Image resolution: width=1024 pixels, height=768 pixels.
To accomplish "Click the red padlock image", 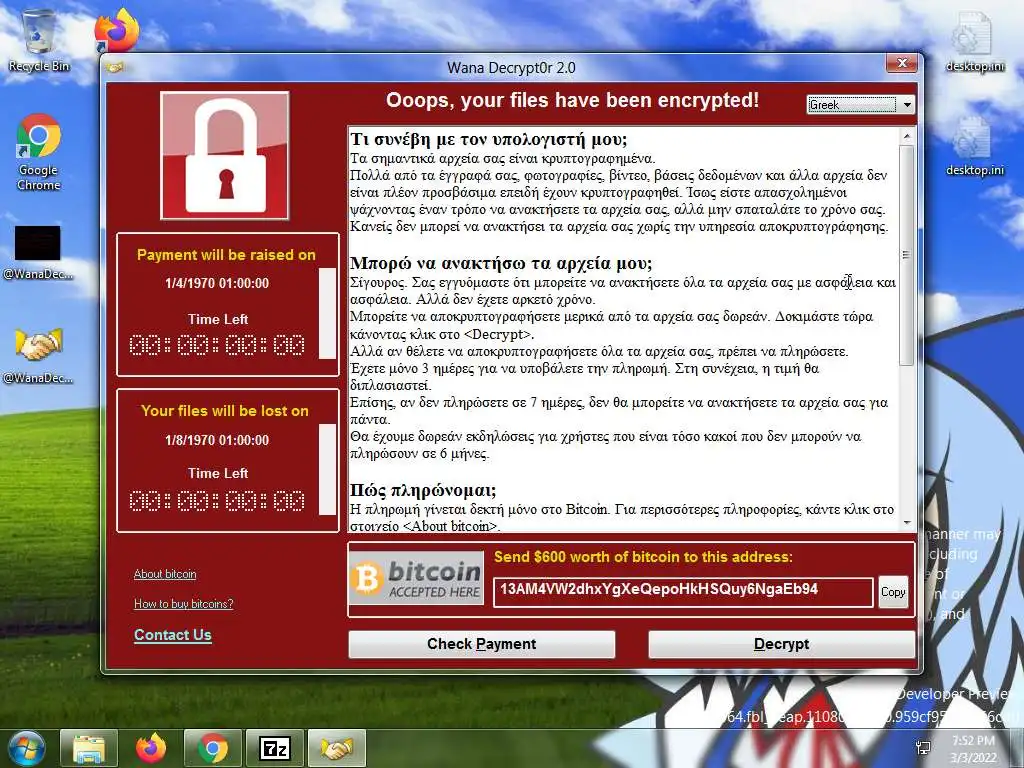I will coord(225,155).
